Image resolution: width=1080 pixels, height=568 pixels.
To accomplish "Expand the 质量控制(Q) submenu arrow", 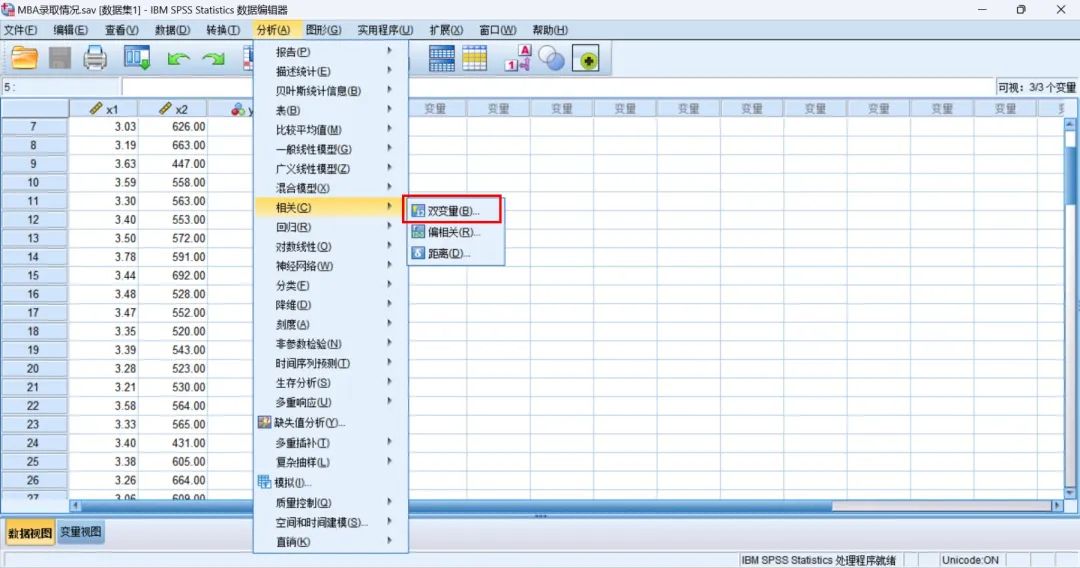I will pos(390,502).
